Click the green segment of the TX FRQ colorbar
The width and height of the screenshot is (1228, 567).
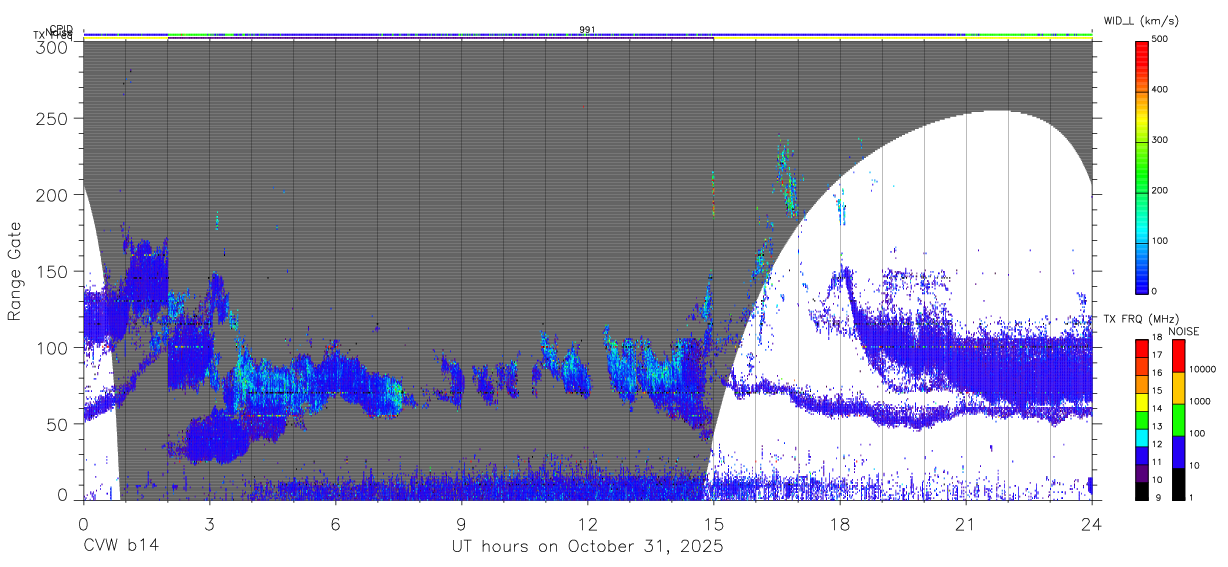point(1141,420)
